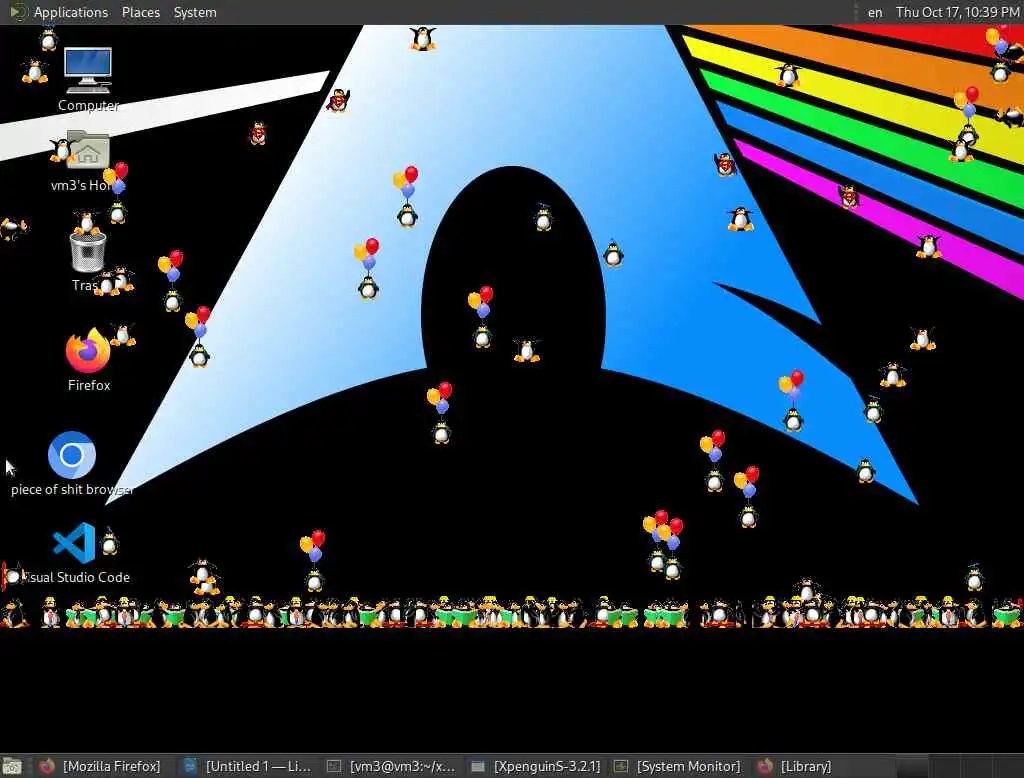Open the Places menu
The width and height of the screenshot is (1024, 778).
140,12
